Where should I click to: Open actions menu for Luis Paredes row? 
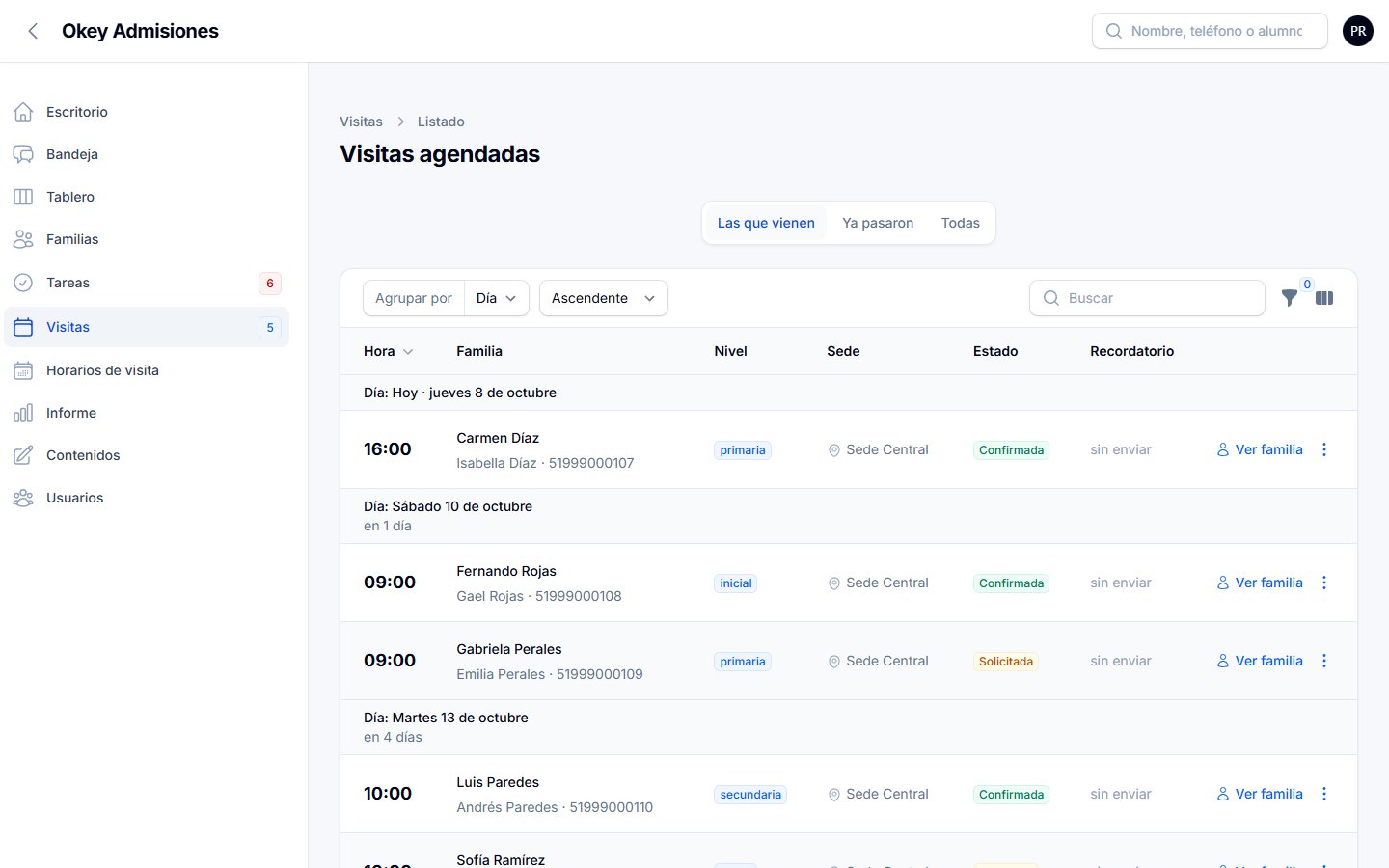pyautogui.click(x=1324, y=794)
